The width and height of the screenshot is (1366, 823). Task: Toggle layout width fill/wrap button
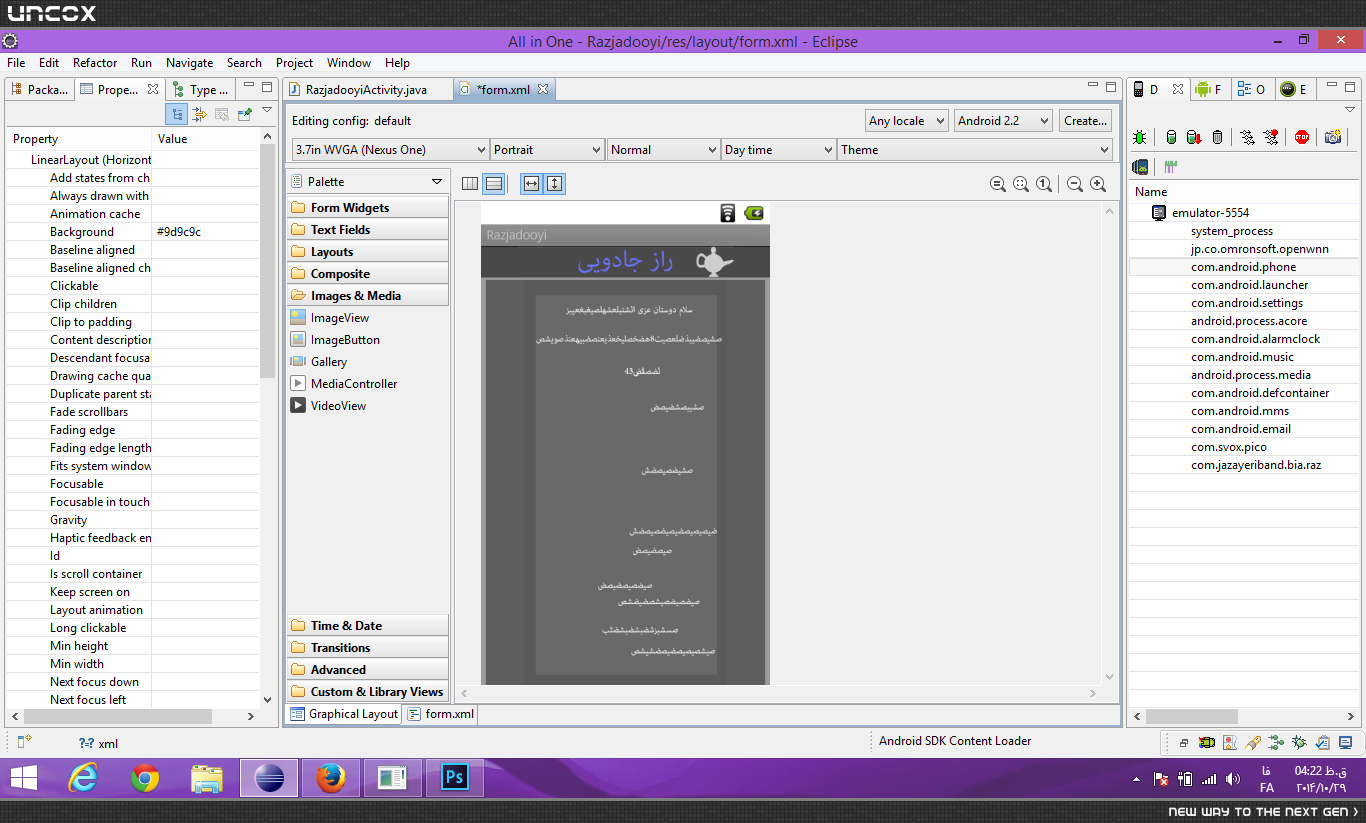coord(532,184)
